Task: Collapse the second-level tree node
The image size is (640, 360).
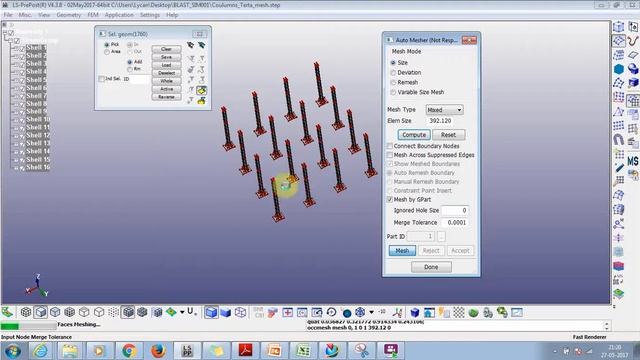Action: (11, 41)
